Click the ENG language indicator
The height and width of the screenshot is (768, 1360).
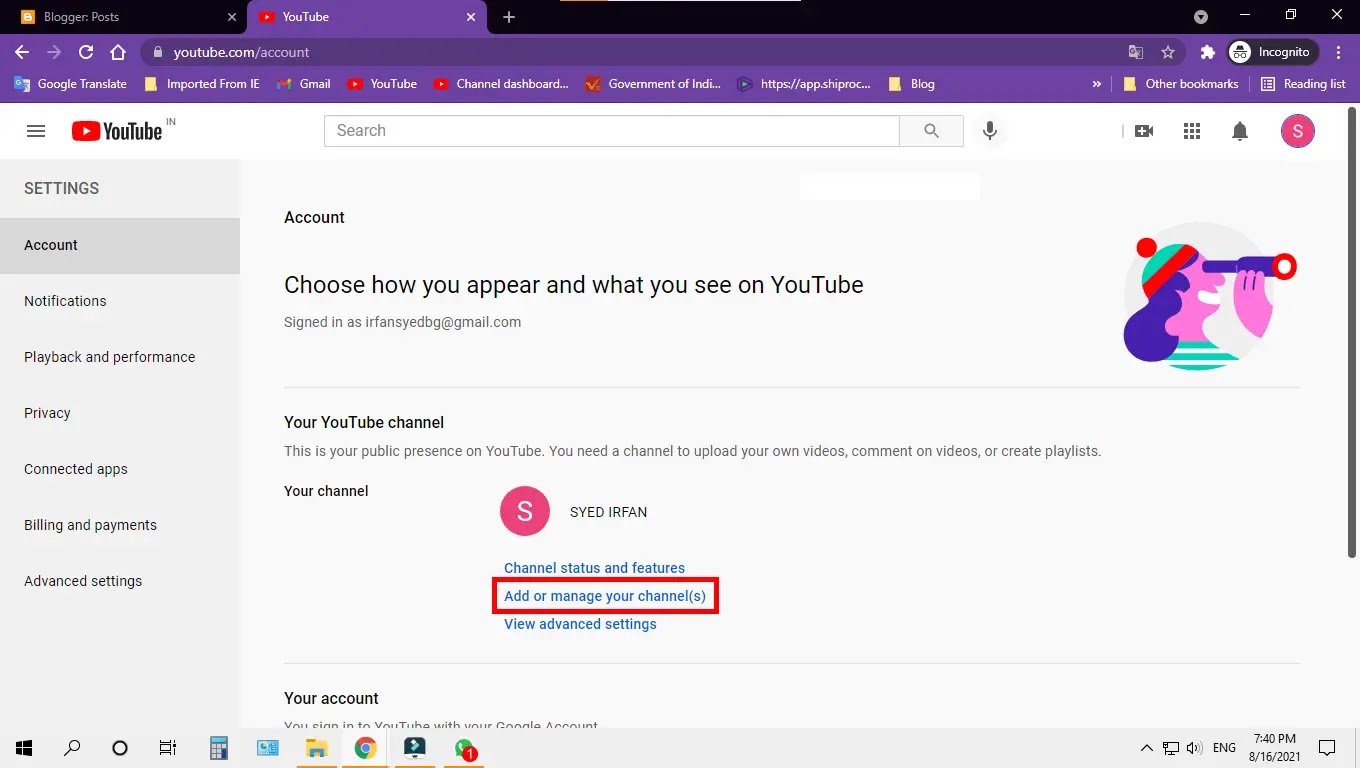click(1224, 748)
